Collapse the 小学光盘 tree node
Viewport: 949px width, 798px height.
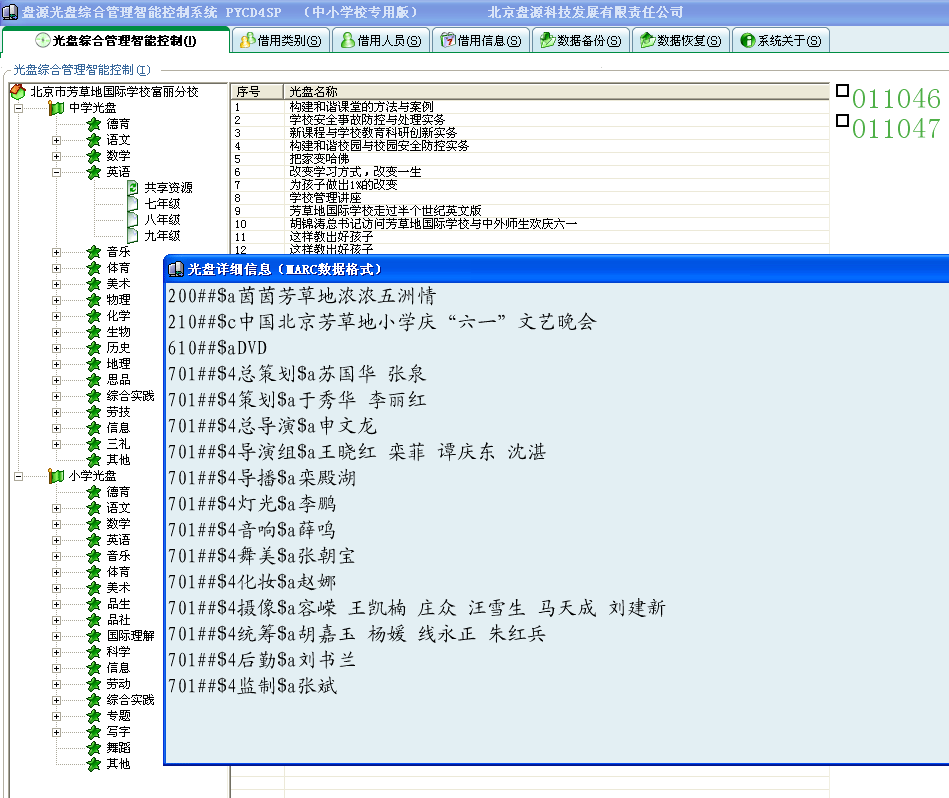(x=19, y=477)
